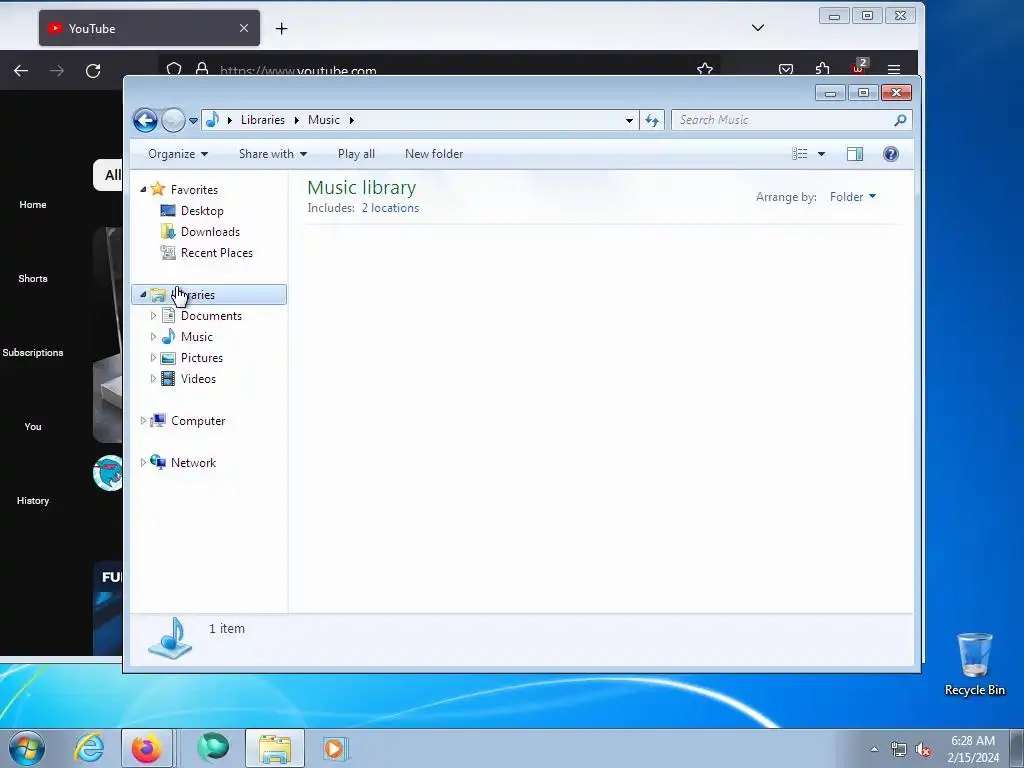
Task: Select Downloads in Favorites
Action: coord(210,232)
